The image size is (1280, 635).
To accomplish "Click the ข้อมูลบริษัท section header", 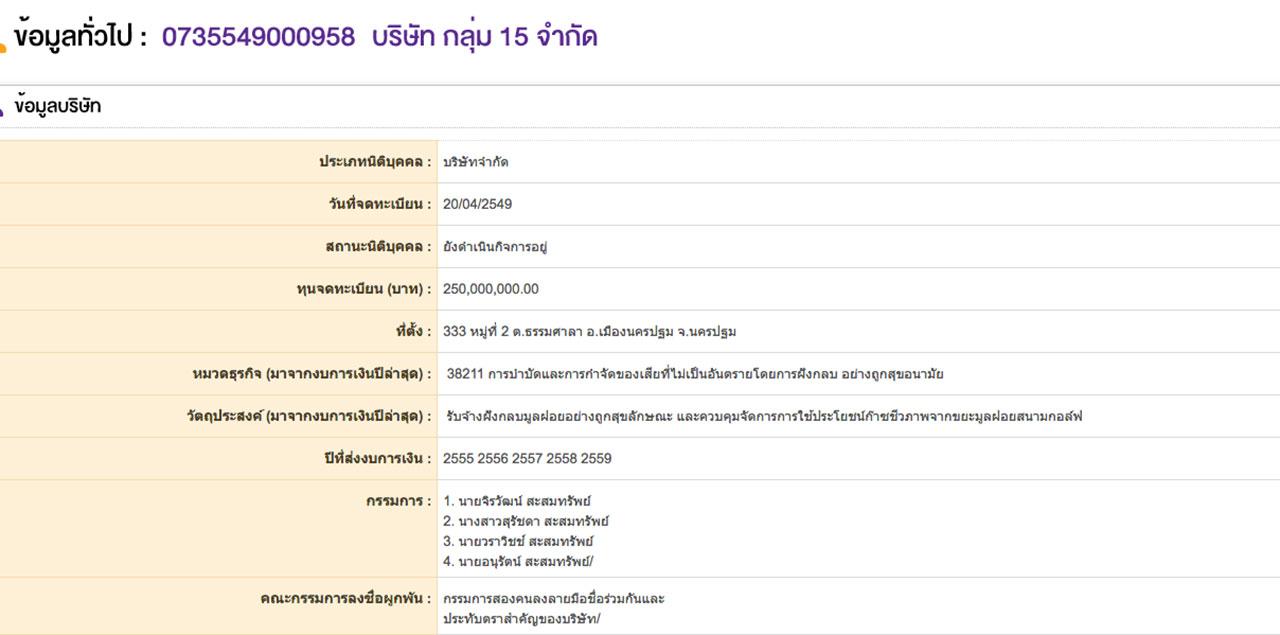I will tap(58, 106).
